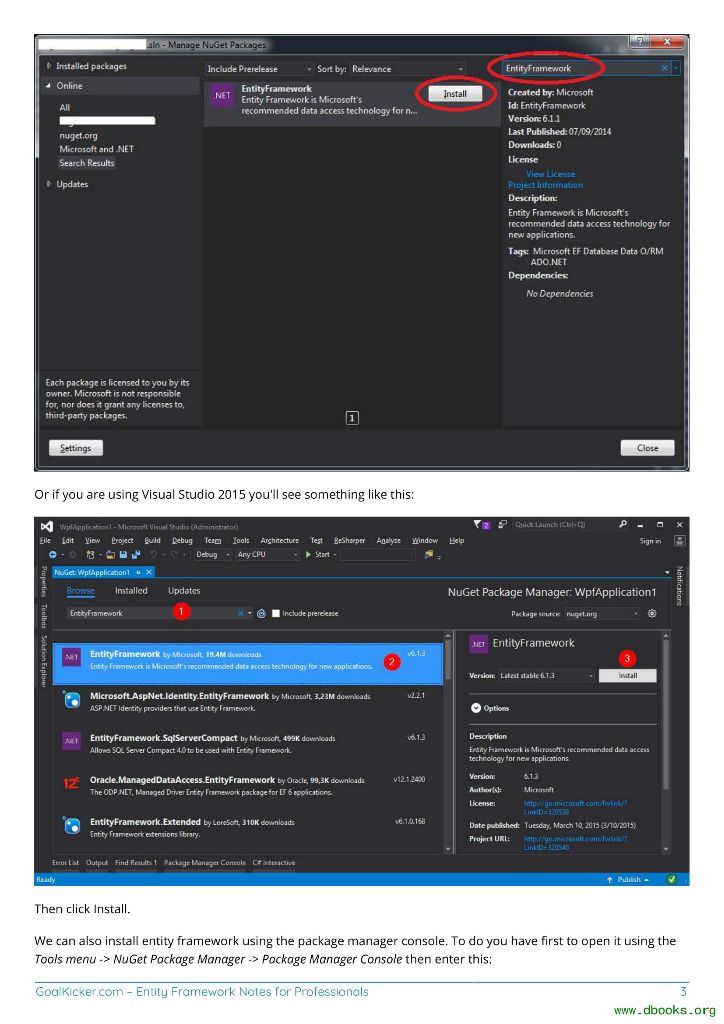This screenshot has width=724, height=1024.
Task: Click the Navigate Backward toolbar icon
Action: (x=52, y=554)
